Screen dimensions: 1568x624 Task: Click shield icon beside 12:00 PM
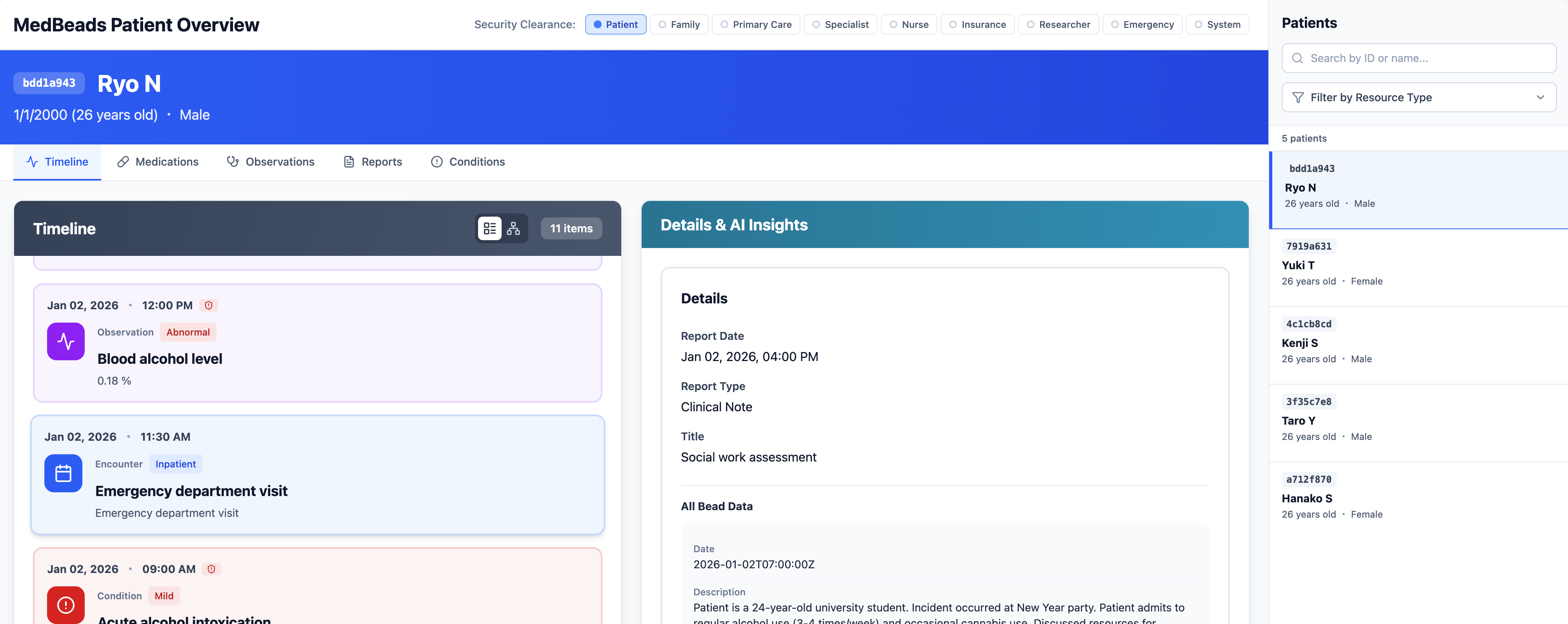[209, 305]
